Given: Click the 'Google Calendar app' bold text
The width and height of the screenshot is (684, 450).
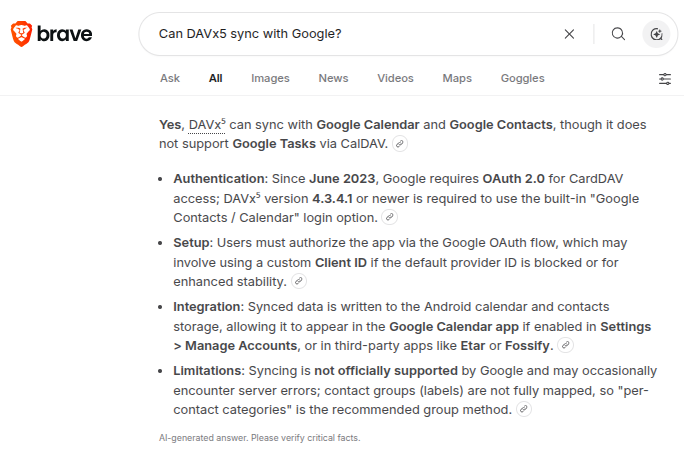Looking at the screenshot, I should pyautogui.click(x=454, y=327).
